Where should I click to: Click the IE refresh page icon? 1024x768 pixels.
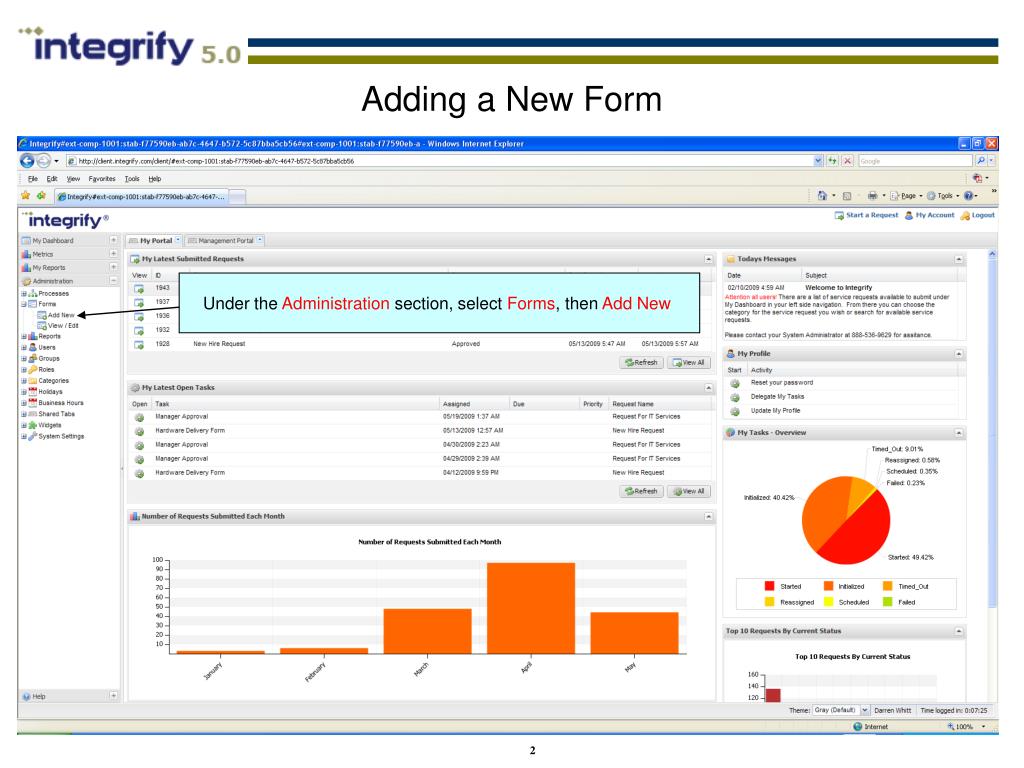[832, 161]
